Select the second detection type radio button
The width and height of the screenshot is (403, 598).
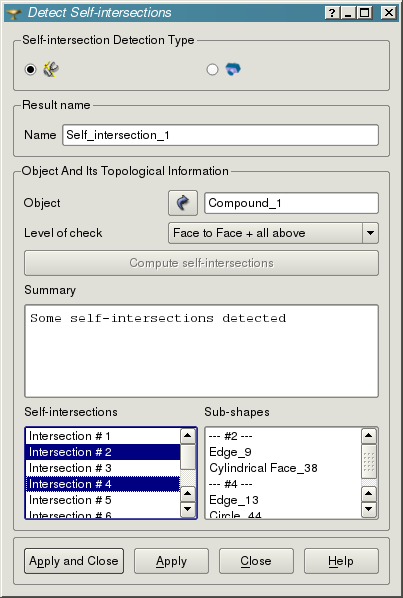[212, 69]
